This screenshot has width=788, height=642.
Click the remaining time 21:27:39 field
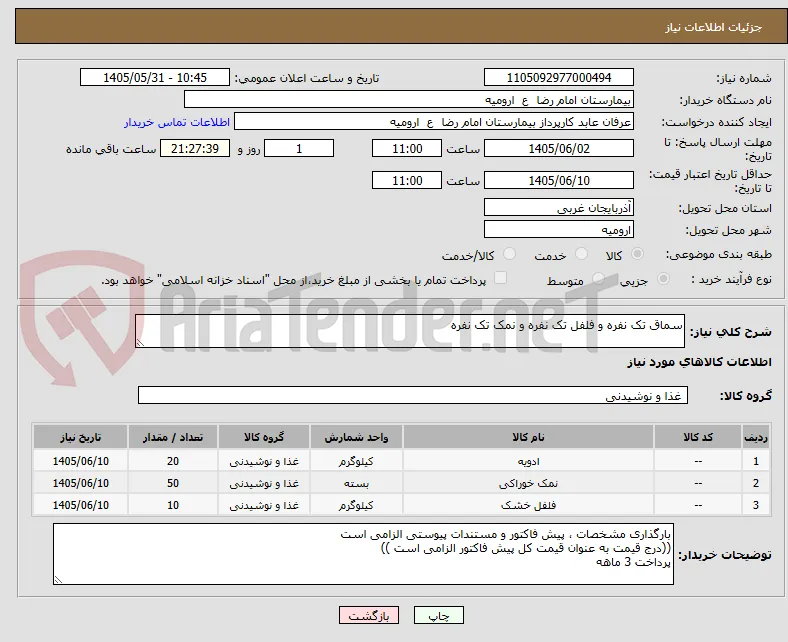tap(195, 148)
